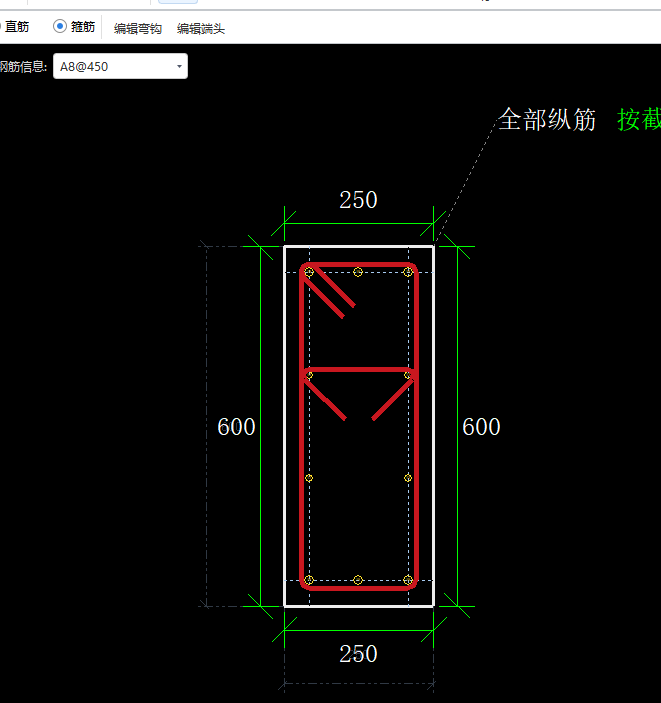Click the top 250 width dimension

click(x=358, y=200)
